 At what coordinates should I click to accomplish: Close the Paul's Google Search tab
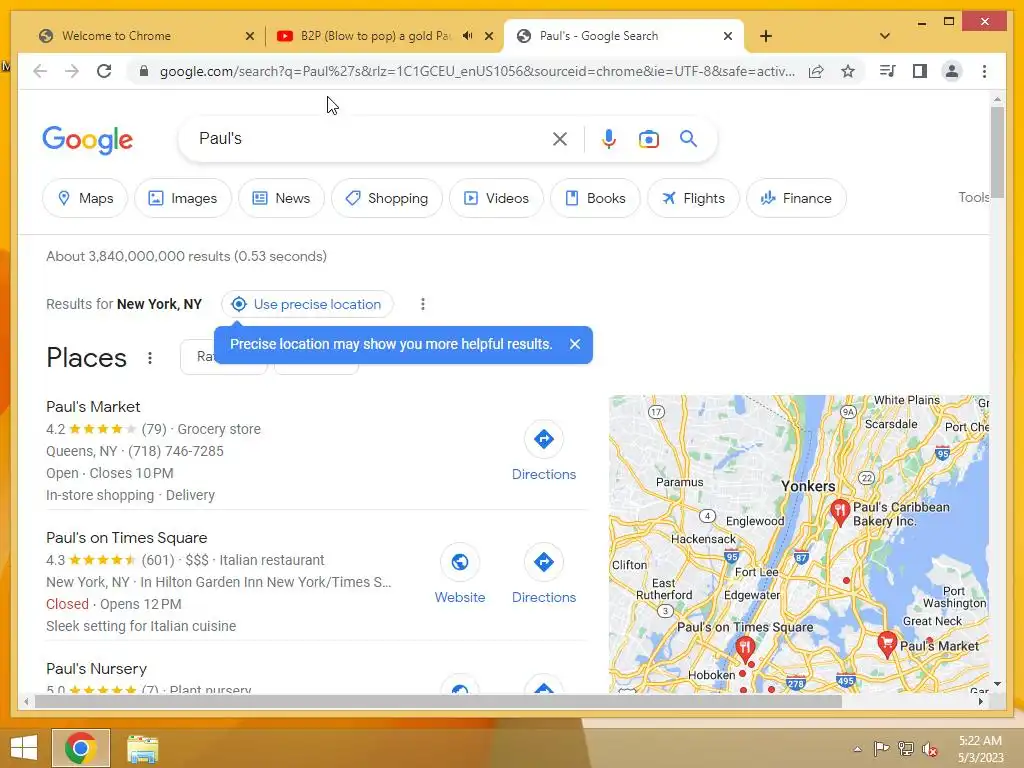728,36
